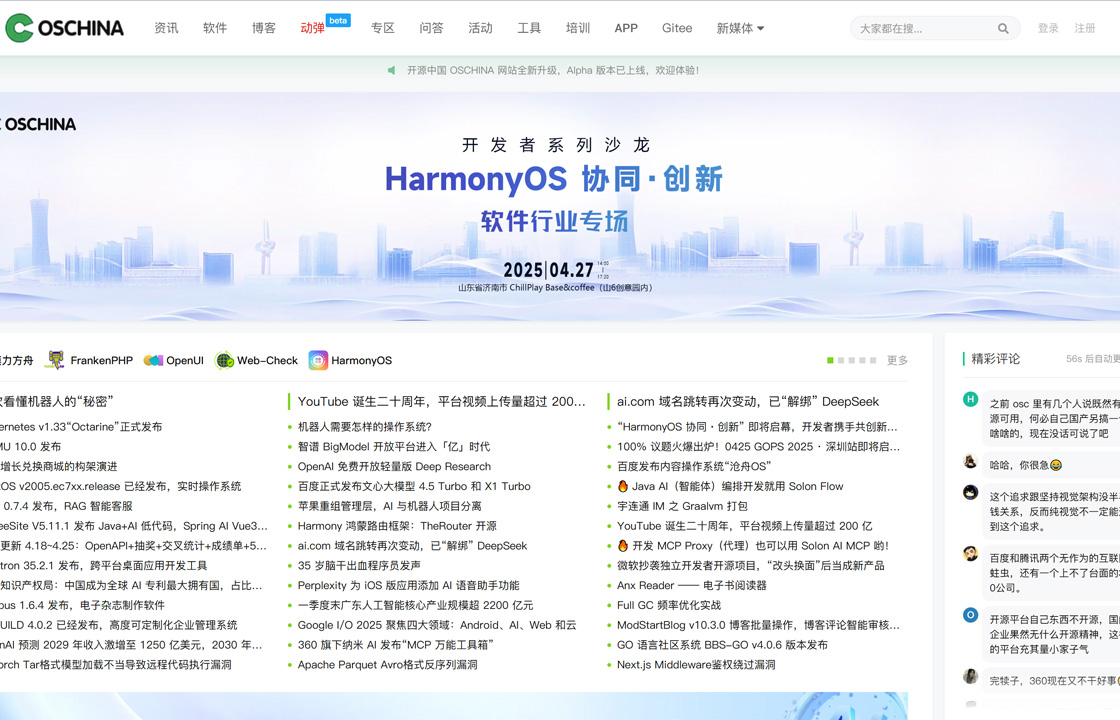Click the 注册 register link
The height and width of the screenshot is (720, 1120).
(x=1085, y=29)
